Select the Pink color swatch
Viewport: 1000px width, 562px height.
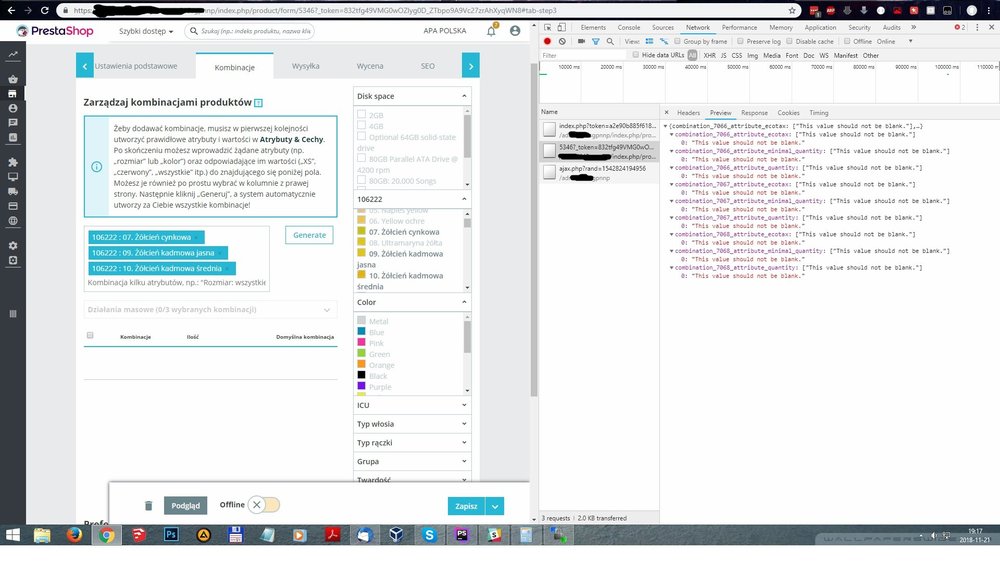(362, 343)
